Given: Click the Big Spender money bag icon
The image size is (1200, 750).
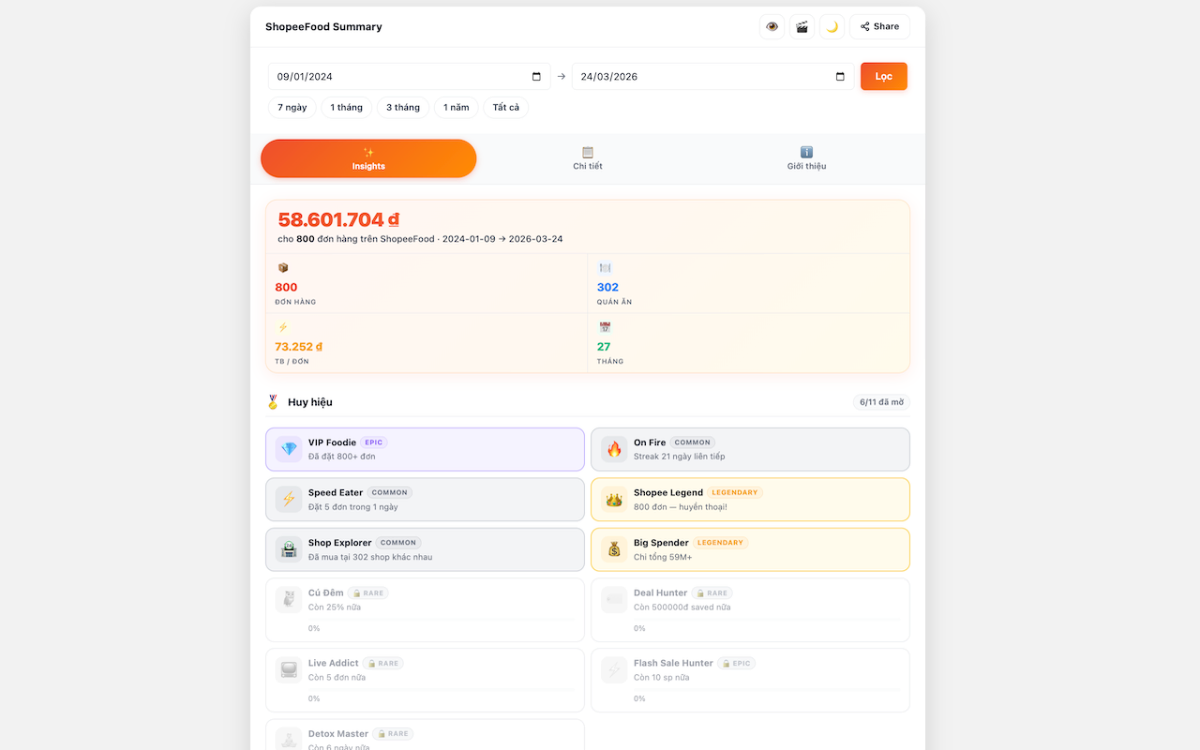Looking at the screenshot, I should point(614,549).
